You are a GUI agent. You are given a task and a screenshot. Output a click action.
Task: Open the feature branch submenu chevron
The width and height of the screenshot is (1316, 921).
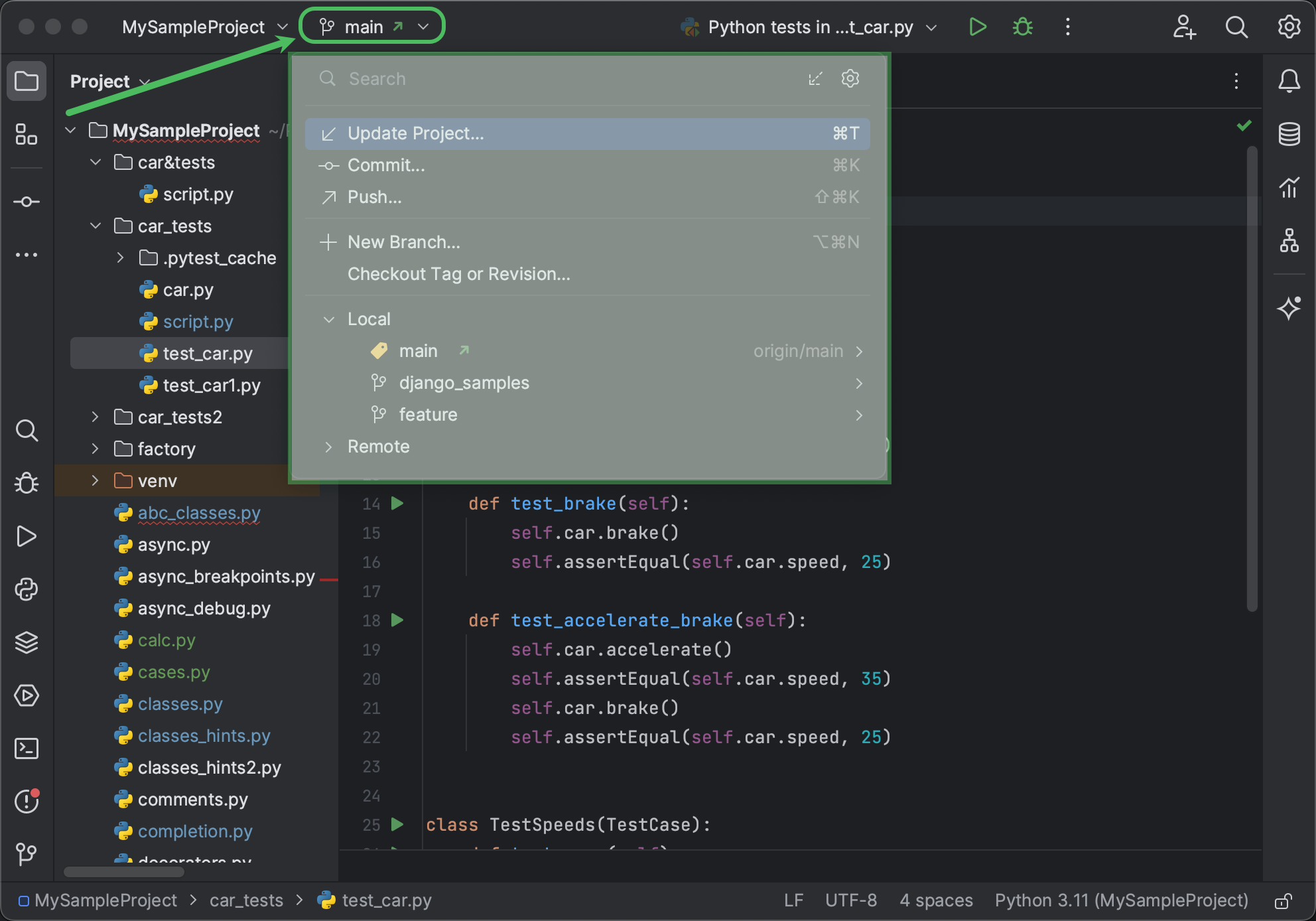click(x=859, y=415)
